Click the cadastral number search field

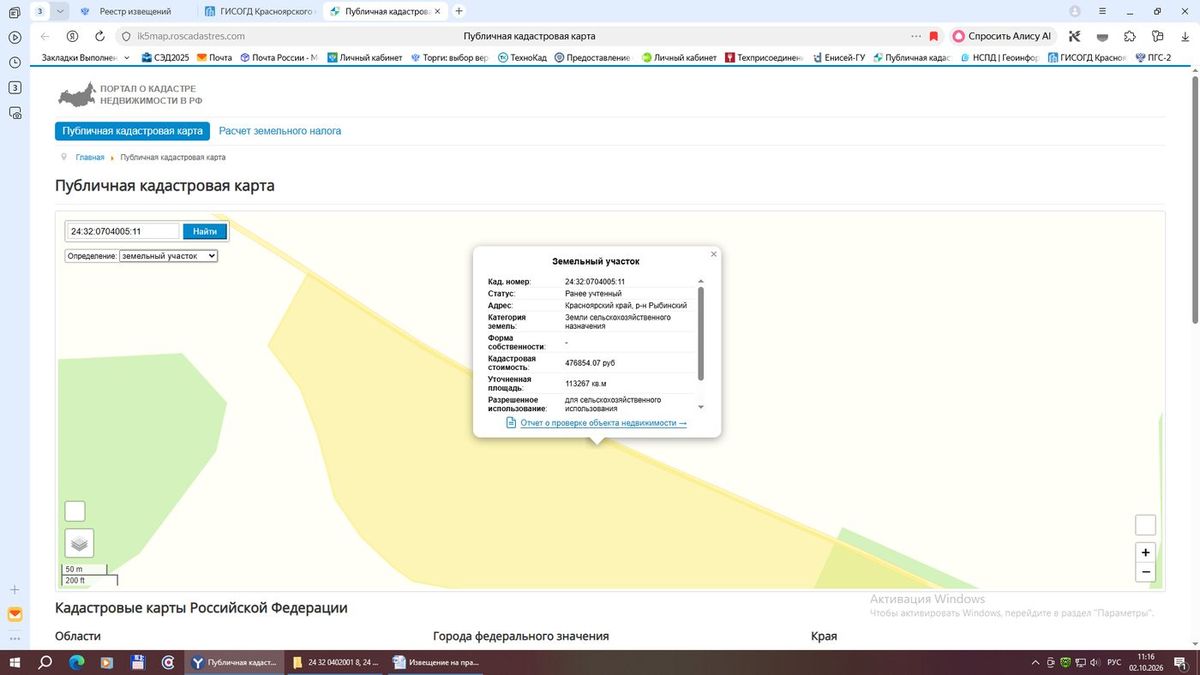click(x=123, y=232)
